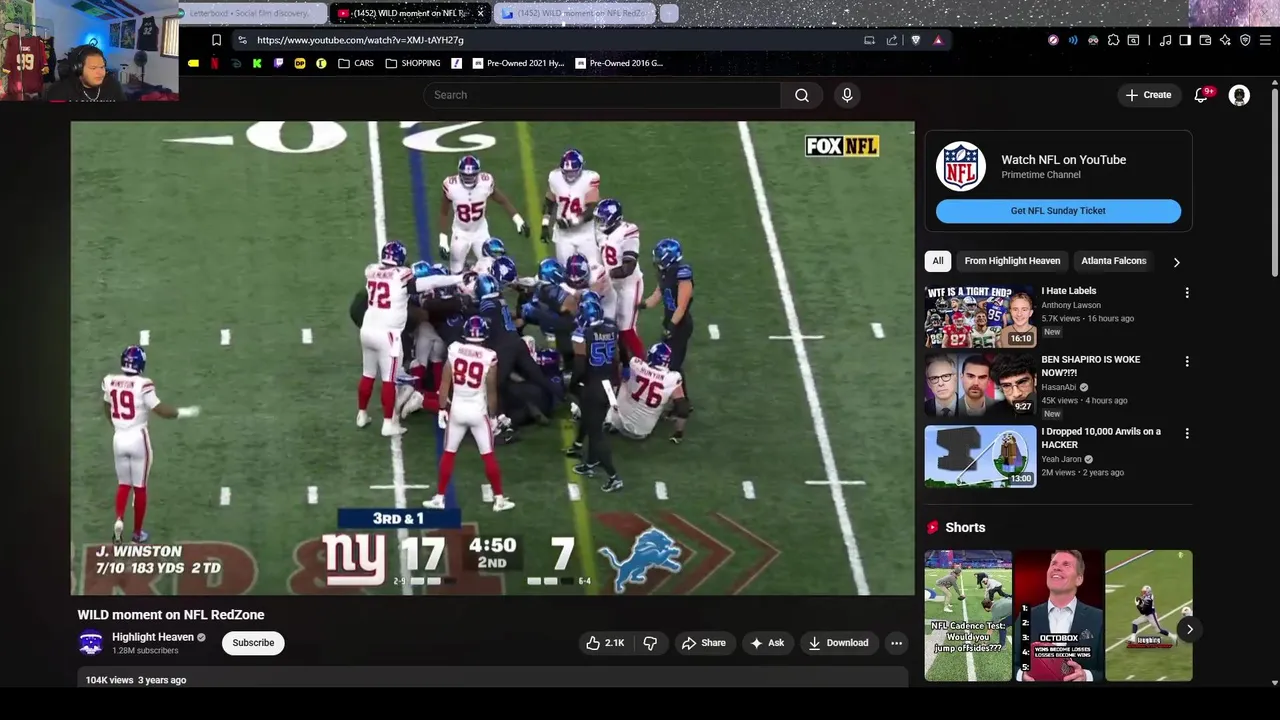Click WILD moment on NFL RedZone title
The width and height of the screenshot is (1280, 720).
pyautogui.click(x=171, y=615)
